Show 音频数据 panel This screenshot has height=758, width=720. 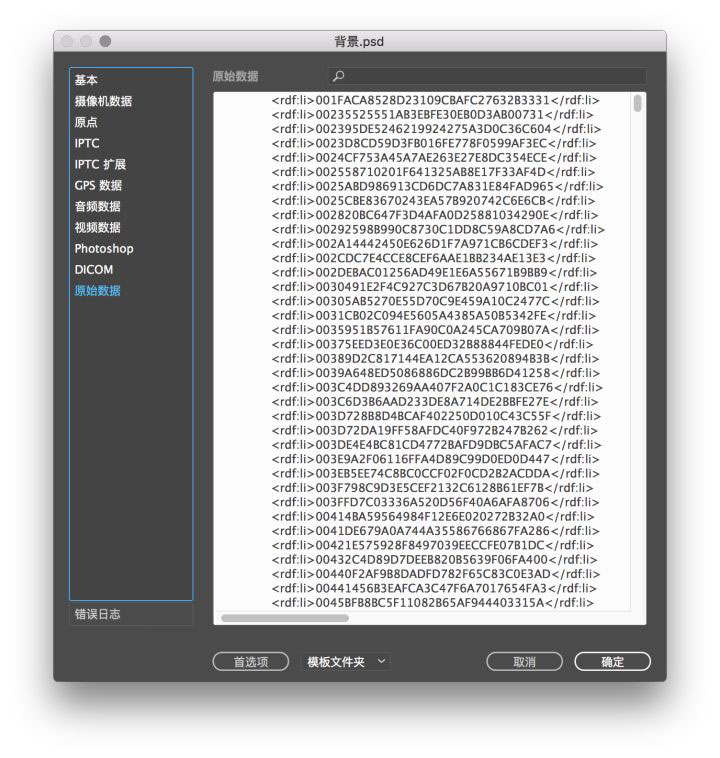(97, 206)
